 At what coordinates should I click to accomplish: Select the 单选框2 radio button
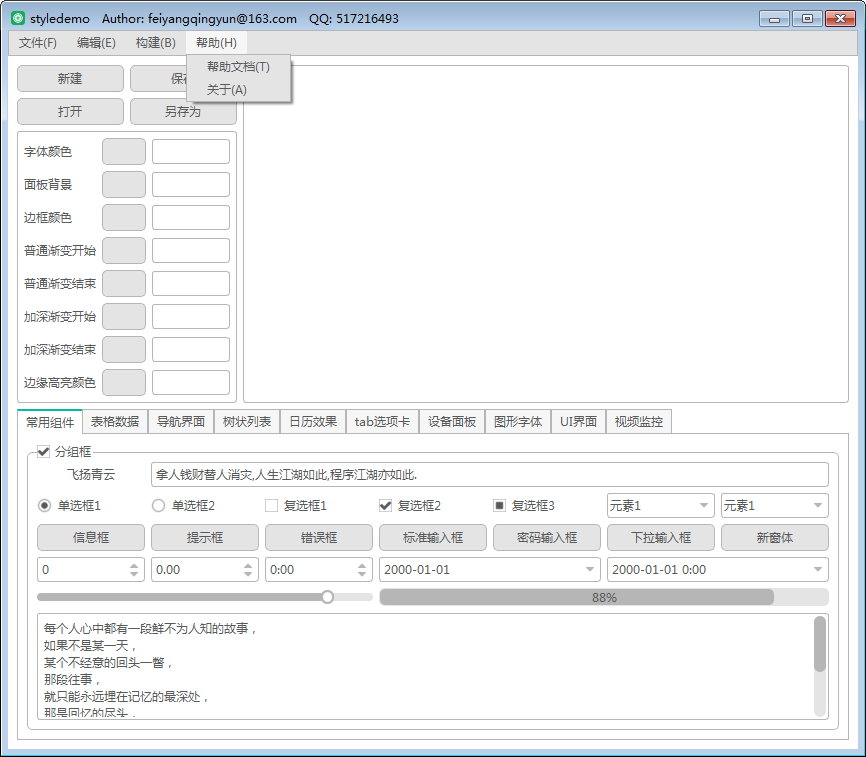158,506
